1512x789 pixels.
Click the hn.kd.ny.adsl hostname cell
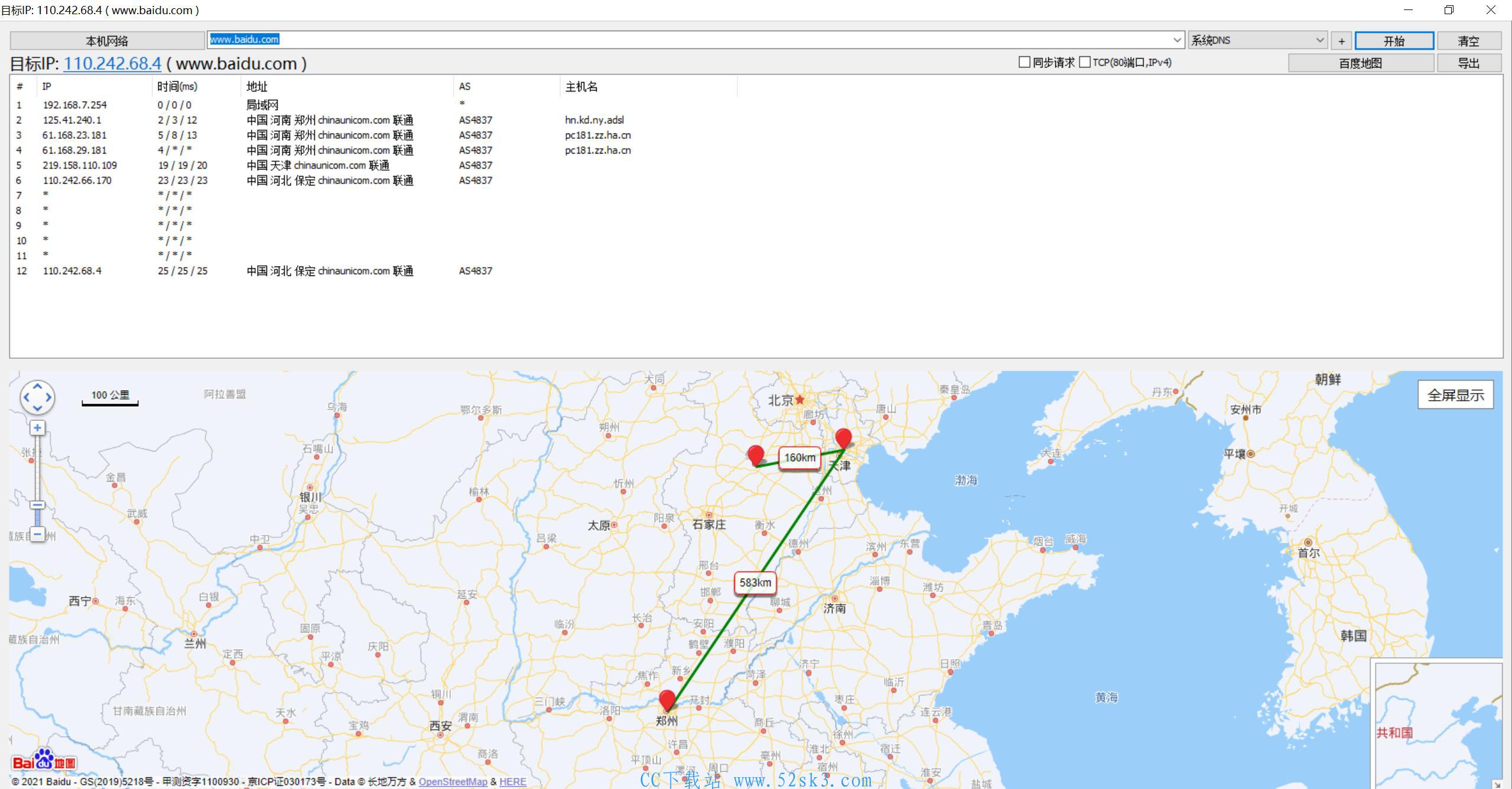pyautogui.click(x=594, y=120)
